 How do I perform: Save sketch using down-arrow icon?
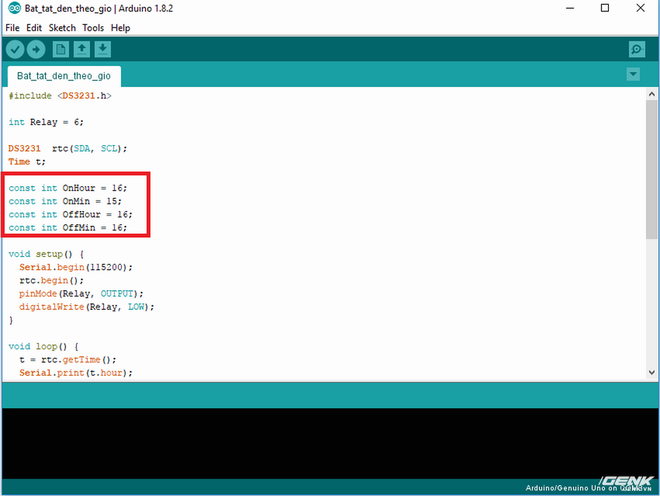103,50
